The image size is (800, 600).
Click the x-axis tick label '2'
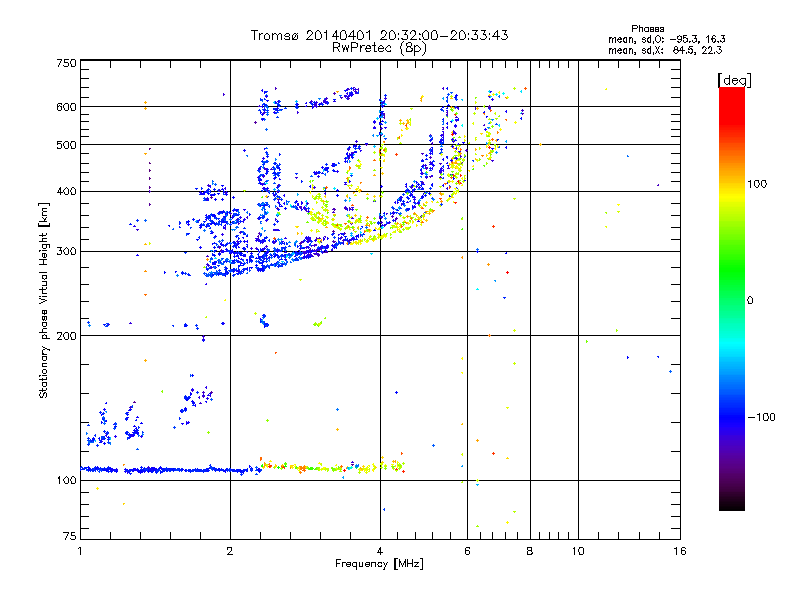click(x=230, y=551)
